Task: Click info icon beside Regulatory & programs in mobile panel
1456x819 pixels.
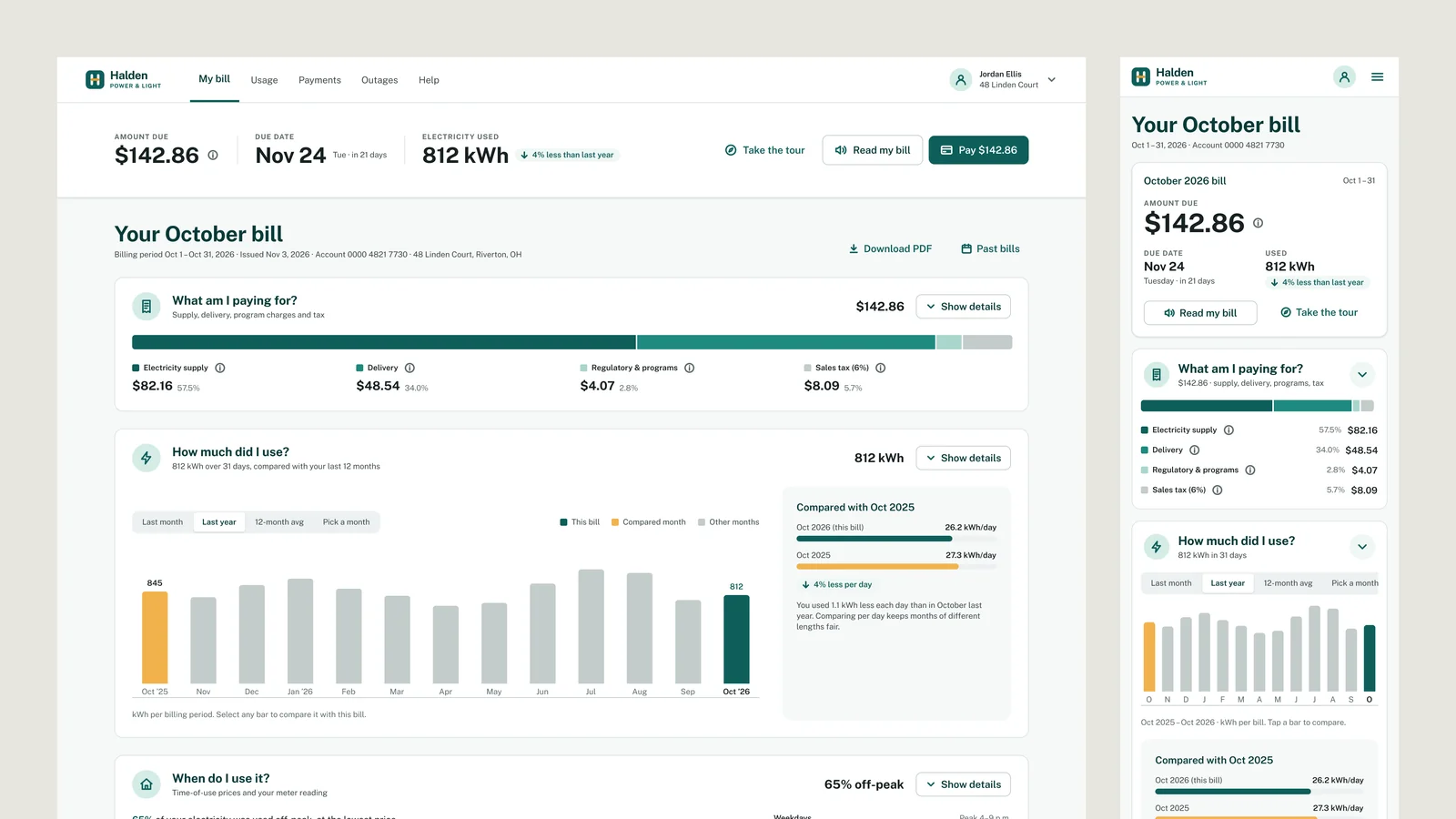Action: click(x=1250, y=470)
